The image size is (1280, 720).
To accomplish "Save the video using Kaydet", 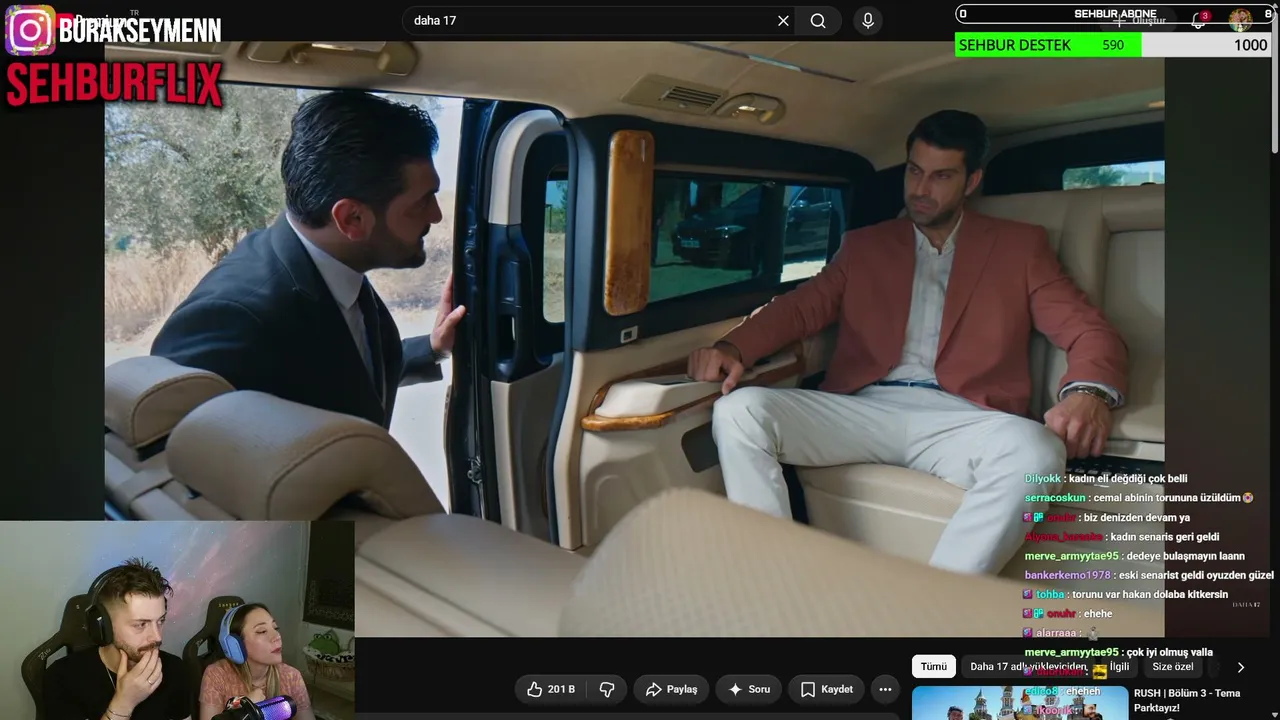I will [827, 689].
